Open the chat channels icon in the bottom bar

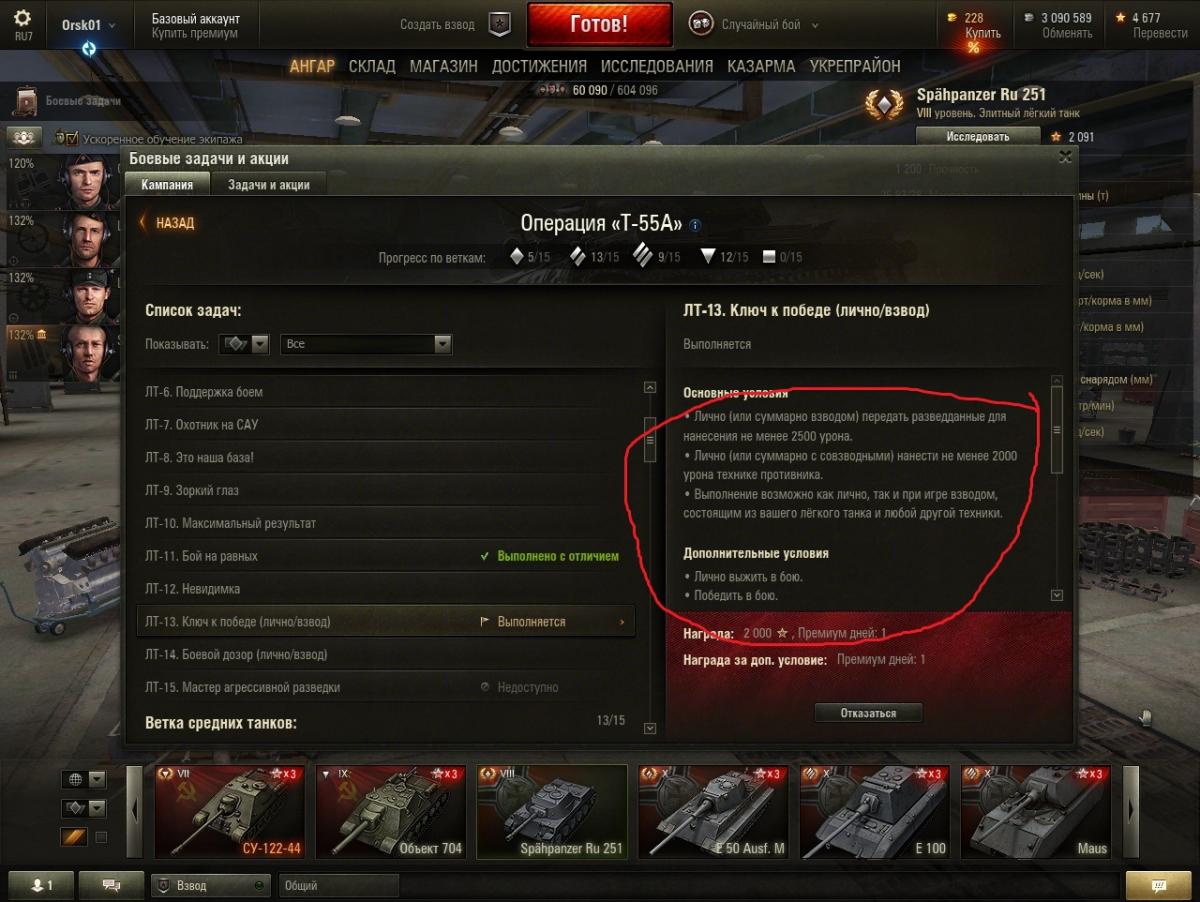tap(111, 885)
